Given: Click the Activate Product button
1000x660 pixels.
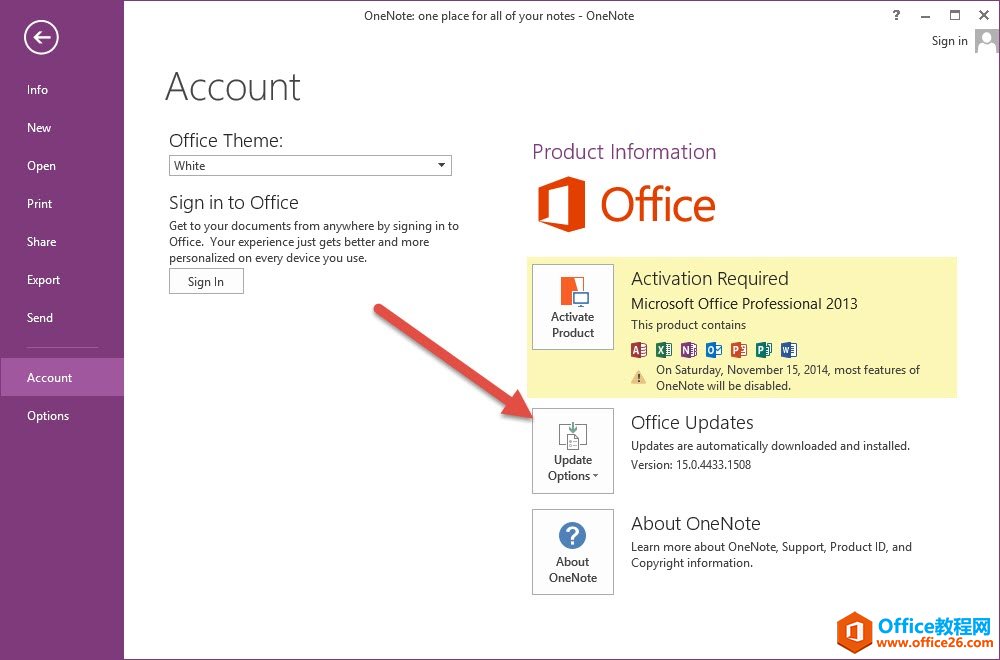Looking at the screenshot, I should [x=573, y=307].
